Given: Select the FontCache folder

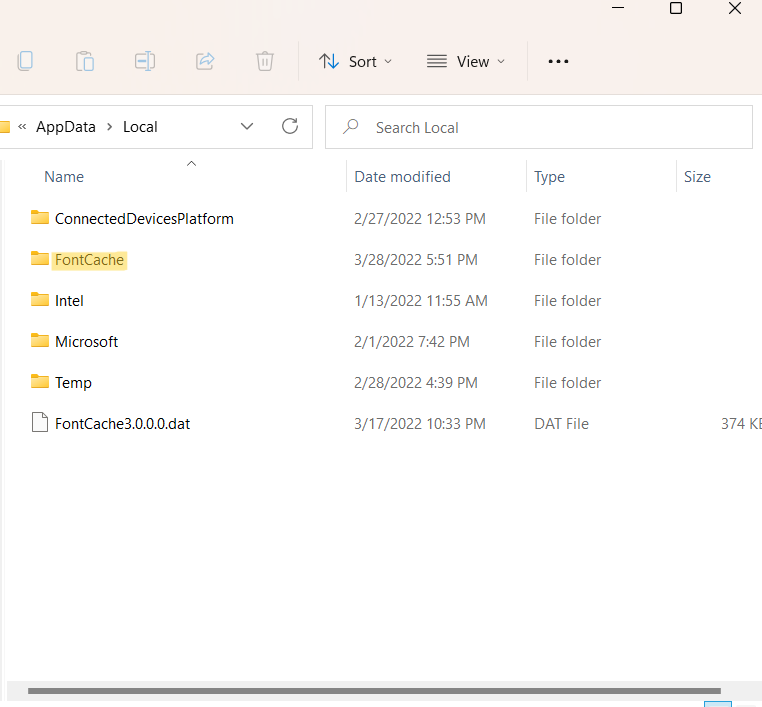Looking at the screenshot, I should [89, 260].
